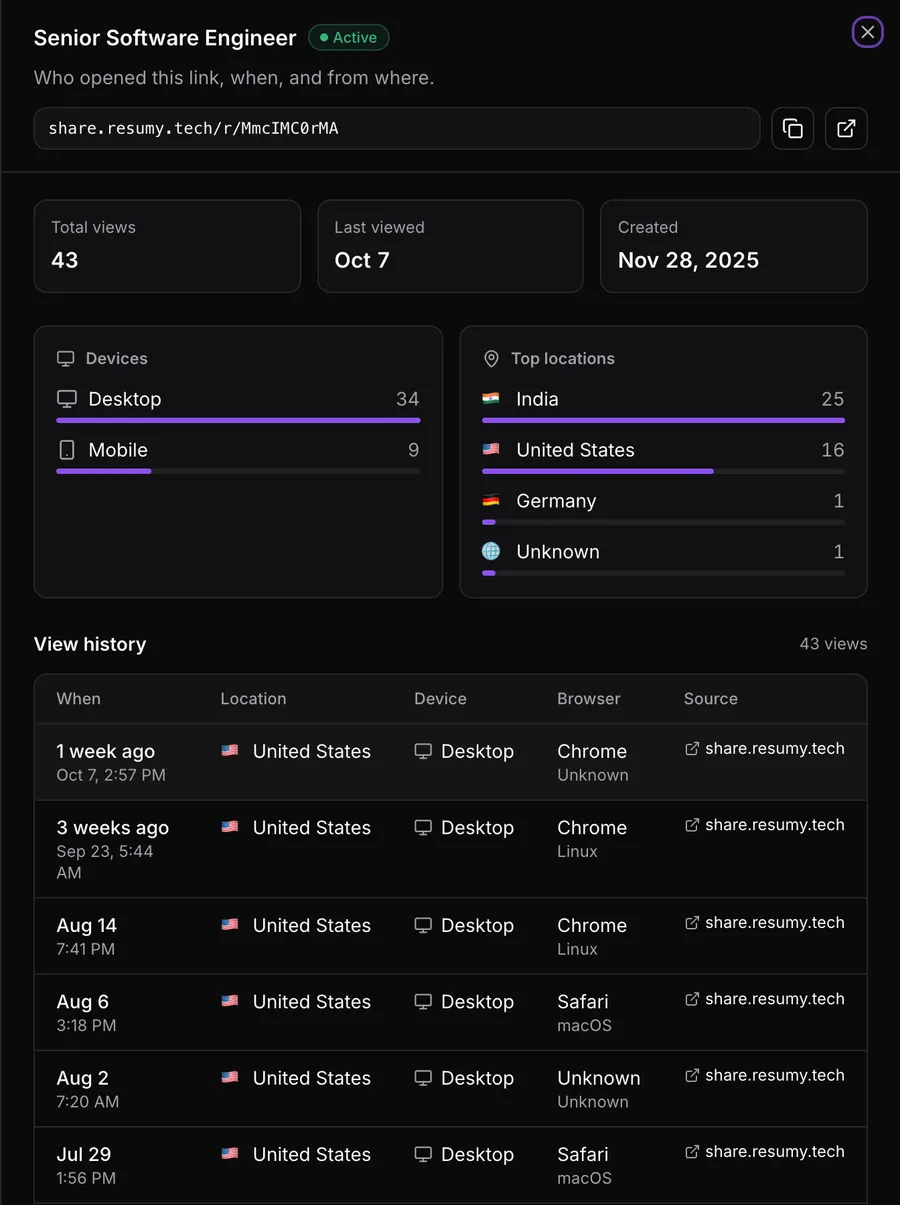Click the '1 week ago' timestamp
Image resolution: width=900 pixels, height=1205 pixels.
pos(106,751)
